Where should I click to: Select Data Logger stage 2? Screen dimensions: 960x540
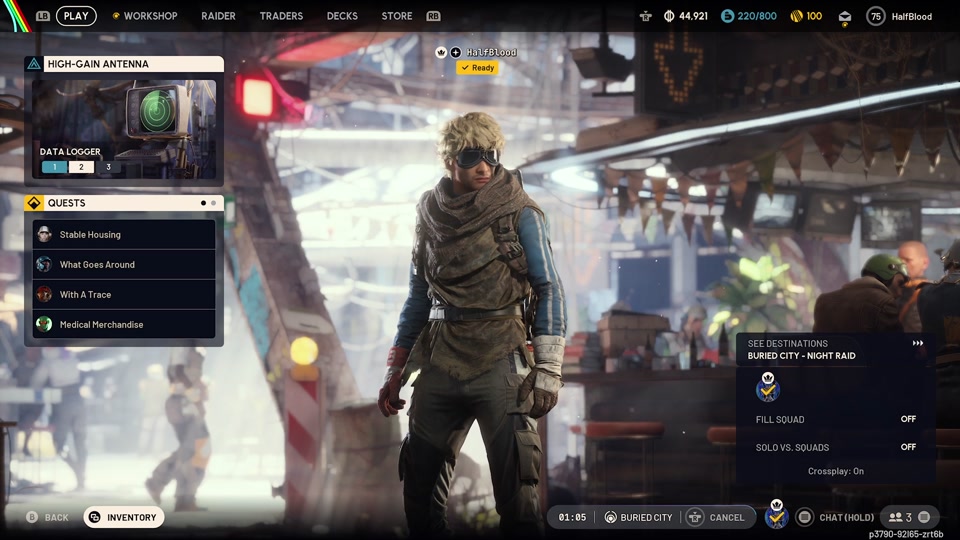click(81, 167)
